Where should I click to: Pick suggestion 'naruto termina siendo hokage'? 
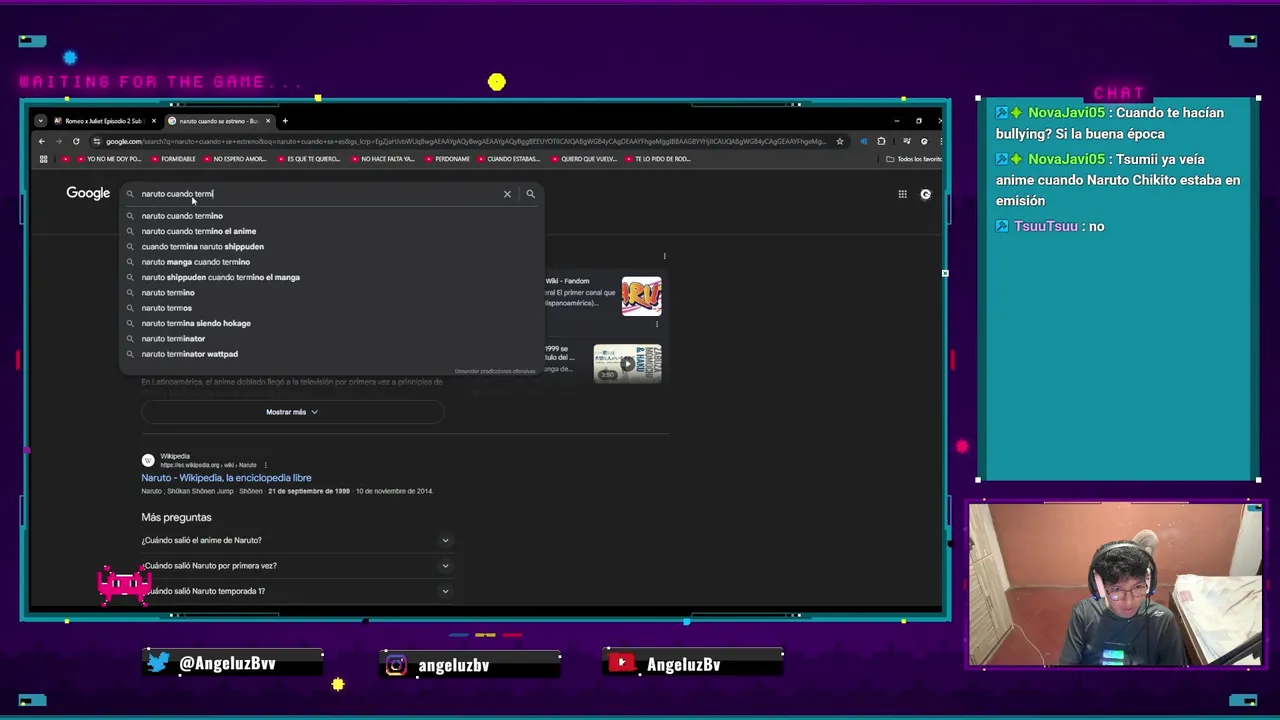pyautogui.click(x=332, y=323)
